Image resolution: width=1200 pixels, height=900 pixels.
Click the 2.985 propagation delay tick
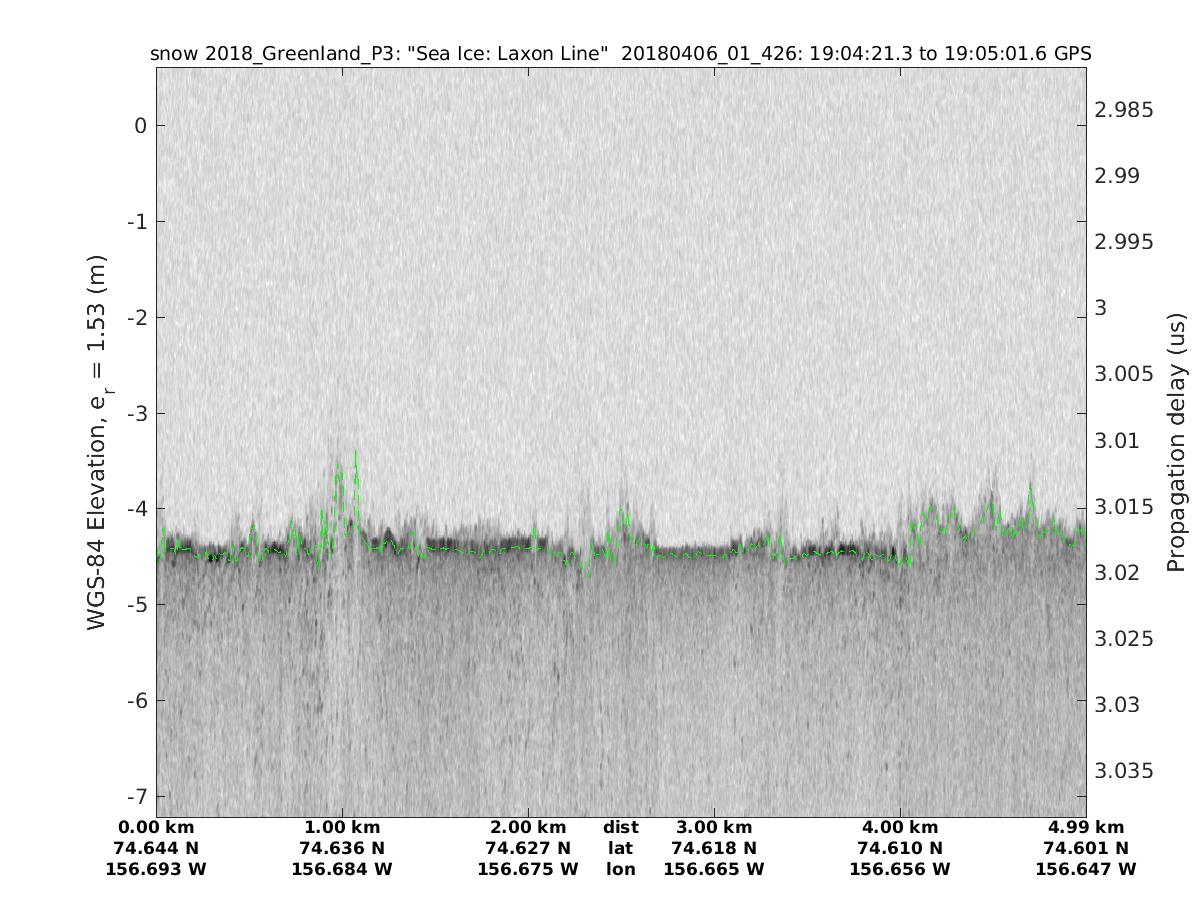[x=1124, y=110]
